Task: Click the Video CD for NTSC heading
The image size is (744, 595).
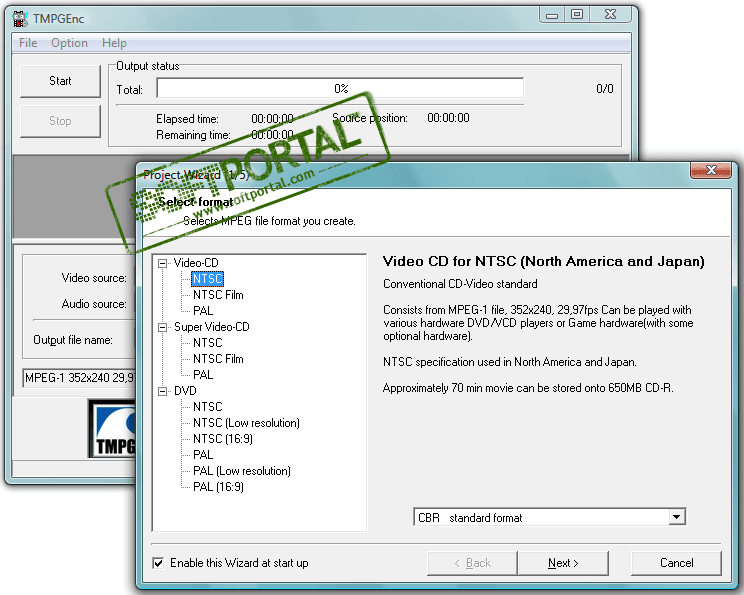Action: click(x=544, y=261)
